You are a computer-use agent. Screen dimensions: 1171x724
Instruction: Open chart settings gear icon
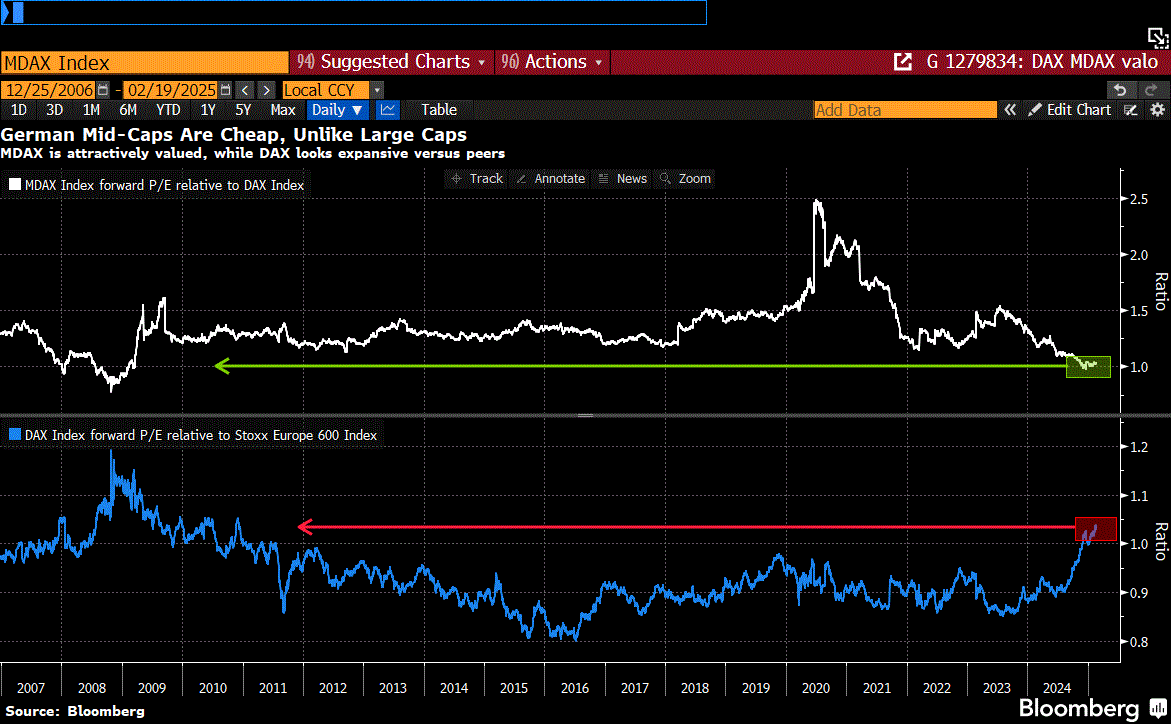coord(1158,110)
